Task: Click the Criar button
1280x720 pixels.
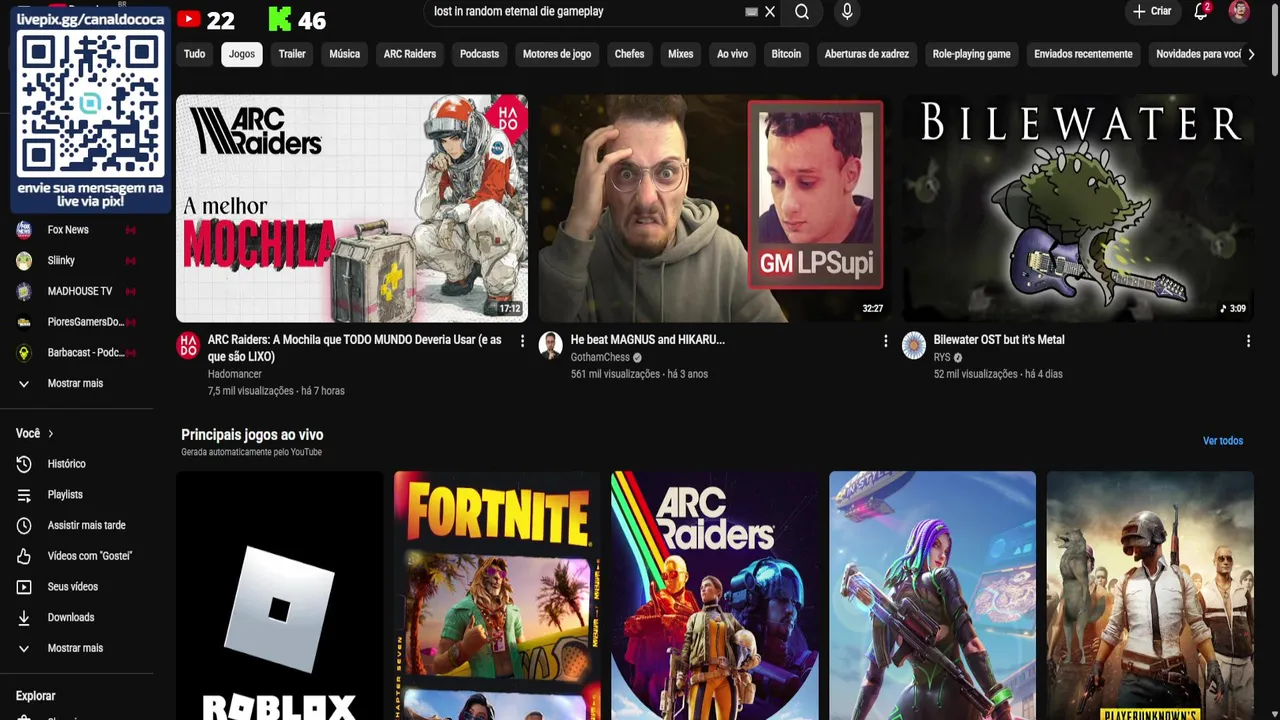Action: 1151,12
